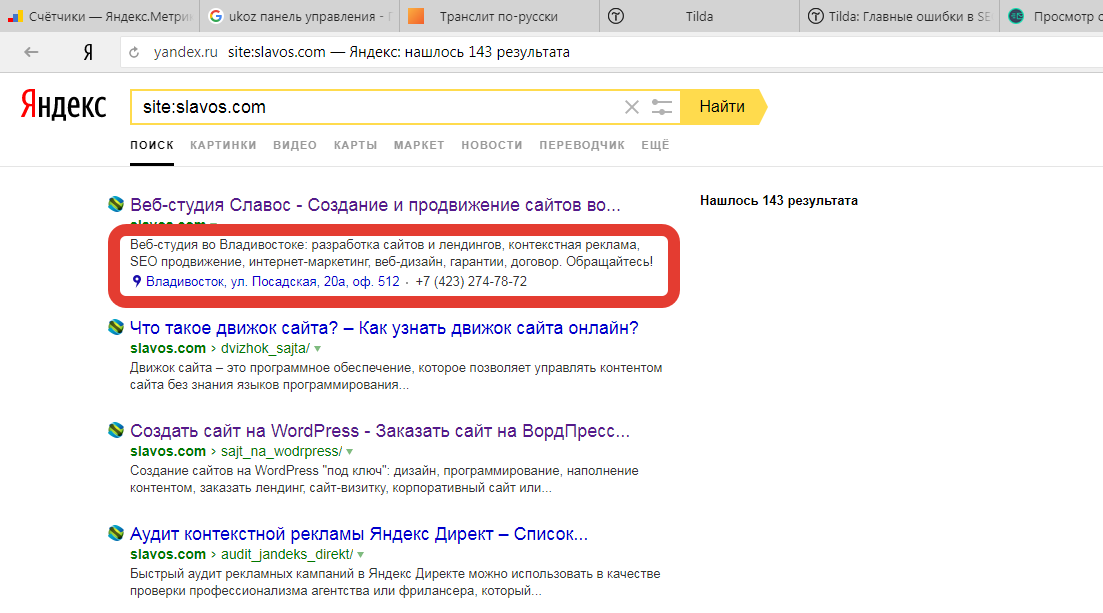Click slavos.com domain above dvizhok_sajta path
The image size is (1103, 613).
coord(168,348)
